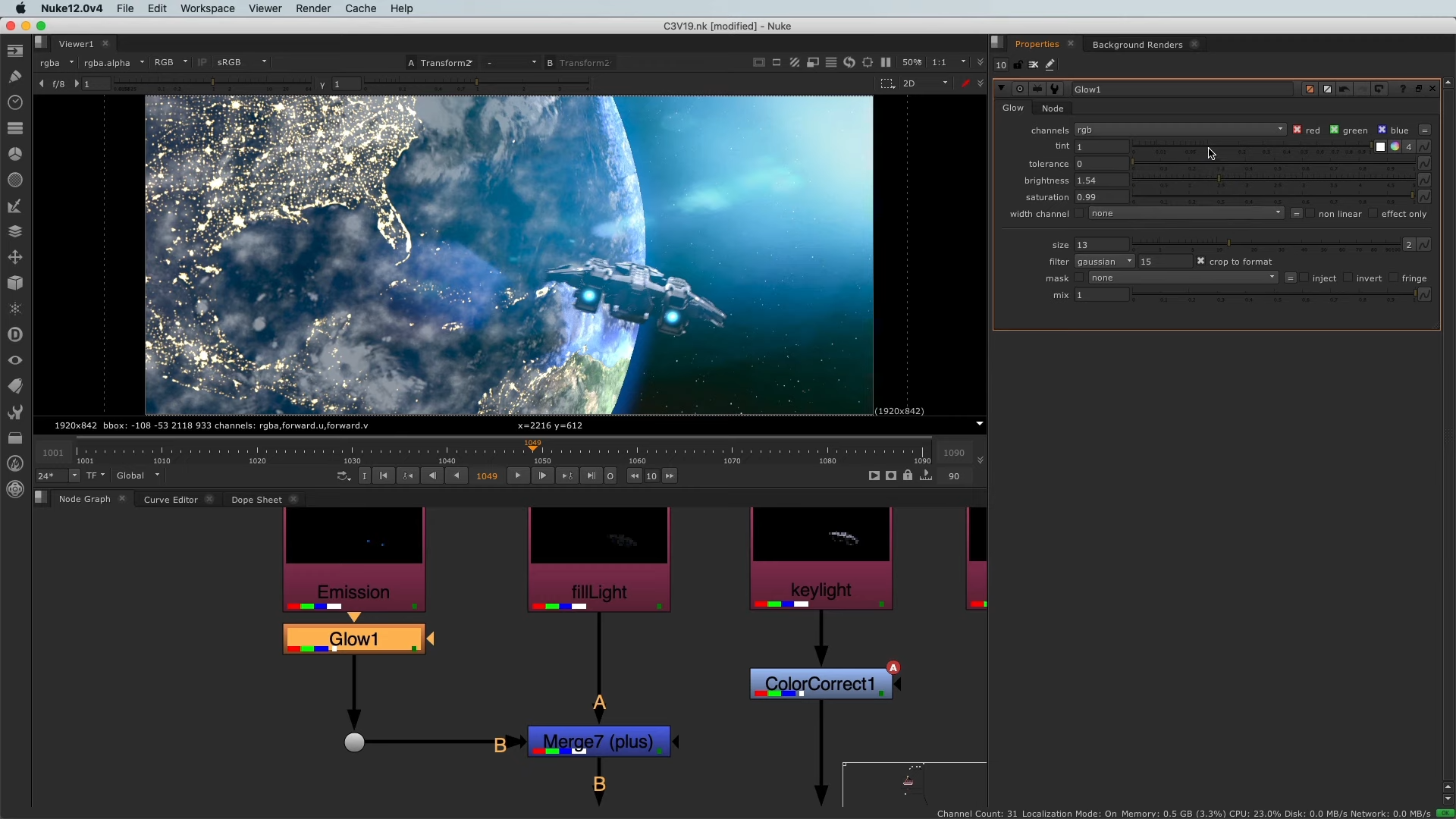Image resolution: width=1456 pixels, height=819 pixels.
Task: Open the Render menu
Action: pyautogui.click(x=312, y=8)
